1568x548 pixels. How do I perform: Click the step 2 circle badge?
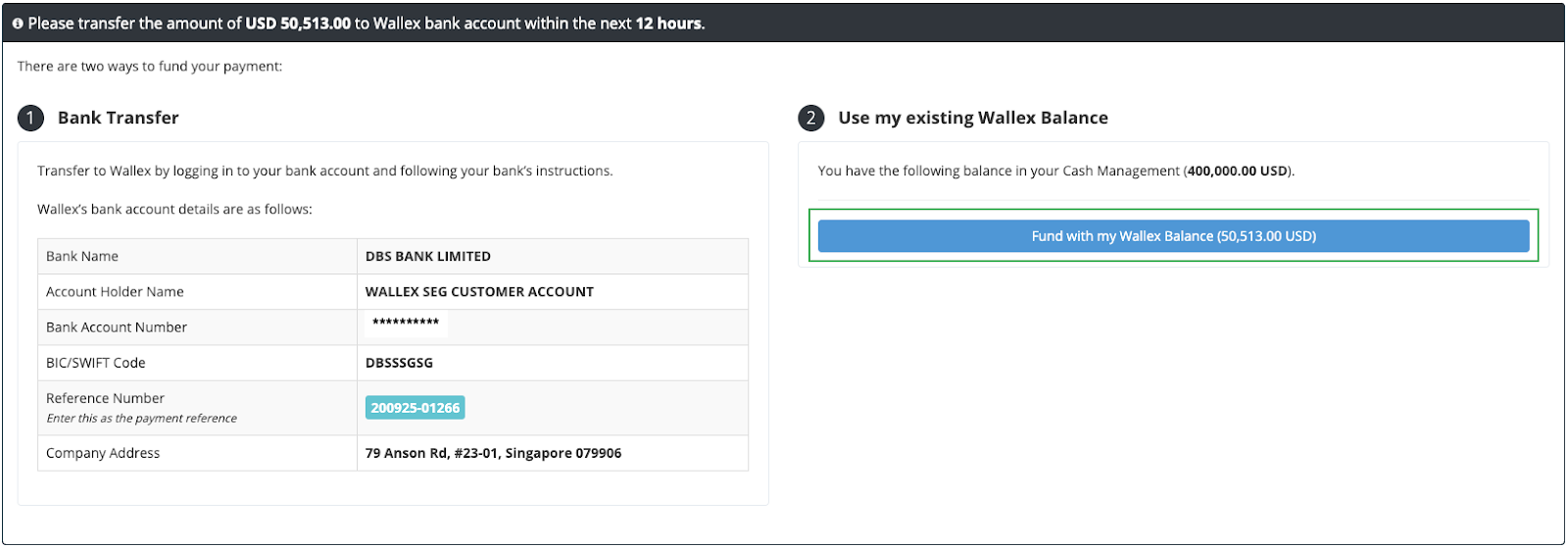pos(810,119)
